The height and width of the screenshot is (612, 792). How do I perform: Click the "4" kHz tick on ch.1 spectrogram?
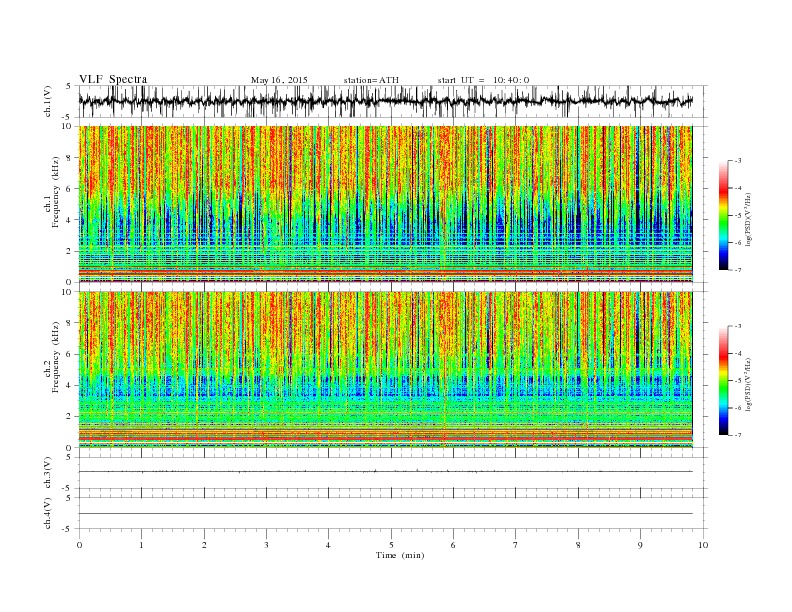point(70,220)
